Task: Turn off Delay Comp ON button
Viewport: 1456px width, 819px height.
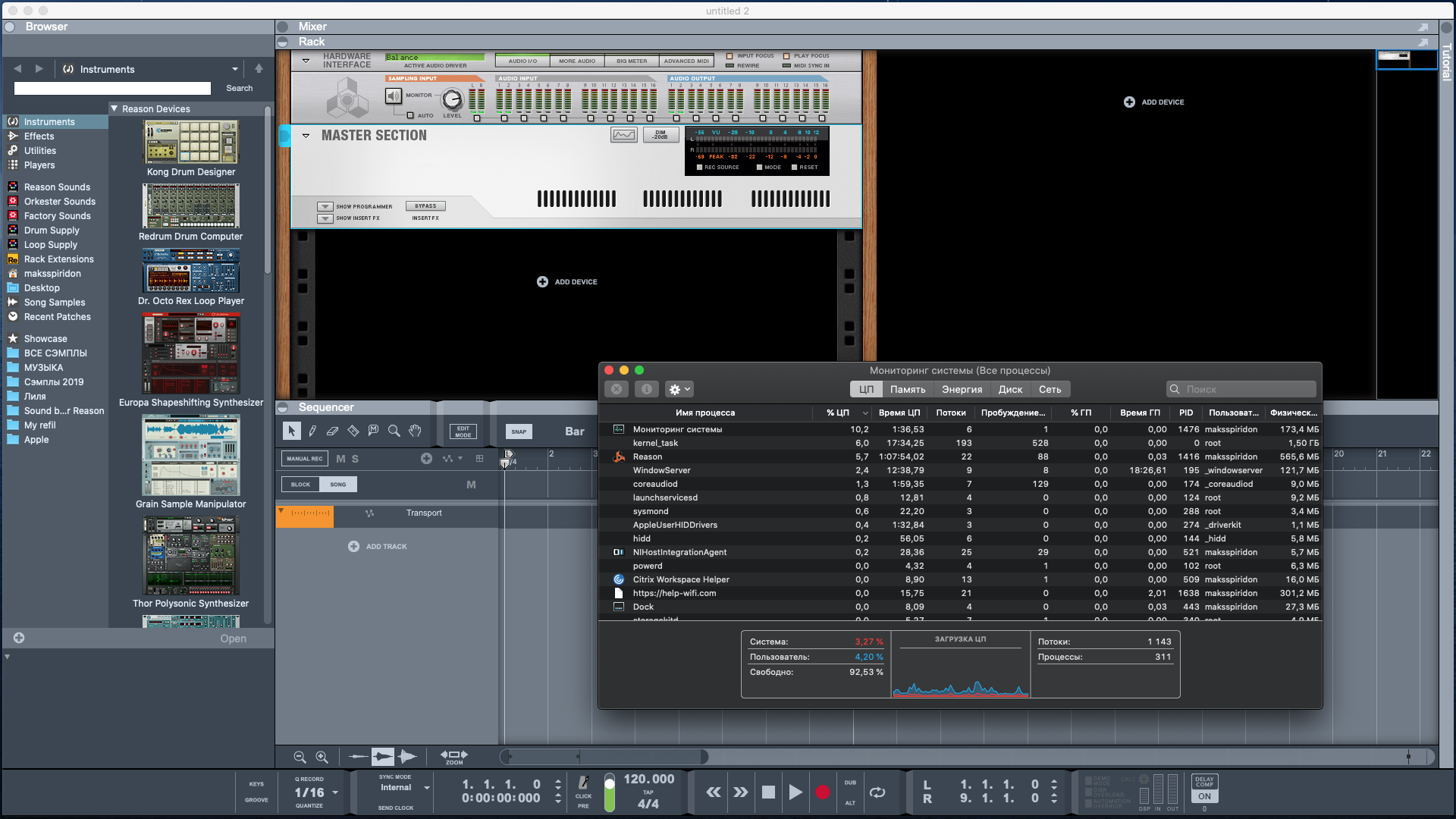Action: 1204,797
